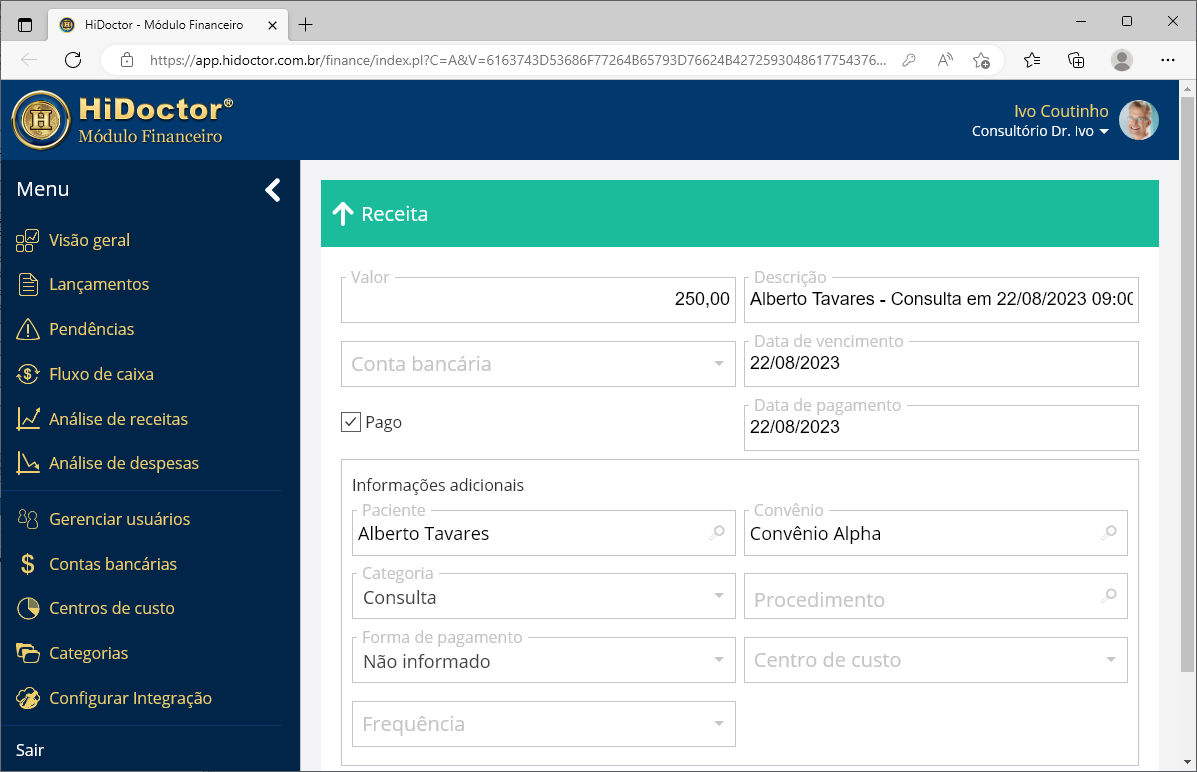This screenshot has width=1197, height=772.
Task: Open the Frequência dropdown
Action: click(x=717, y=724)
